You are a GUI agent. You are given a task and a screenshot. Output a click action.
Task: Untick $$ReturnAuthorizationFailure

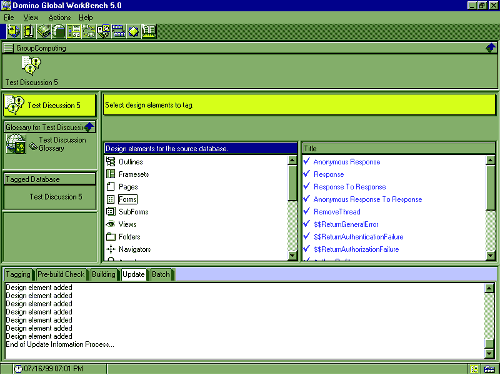click(x=307, y=249)
